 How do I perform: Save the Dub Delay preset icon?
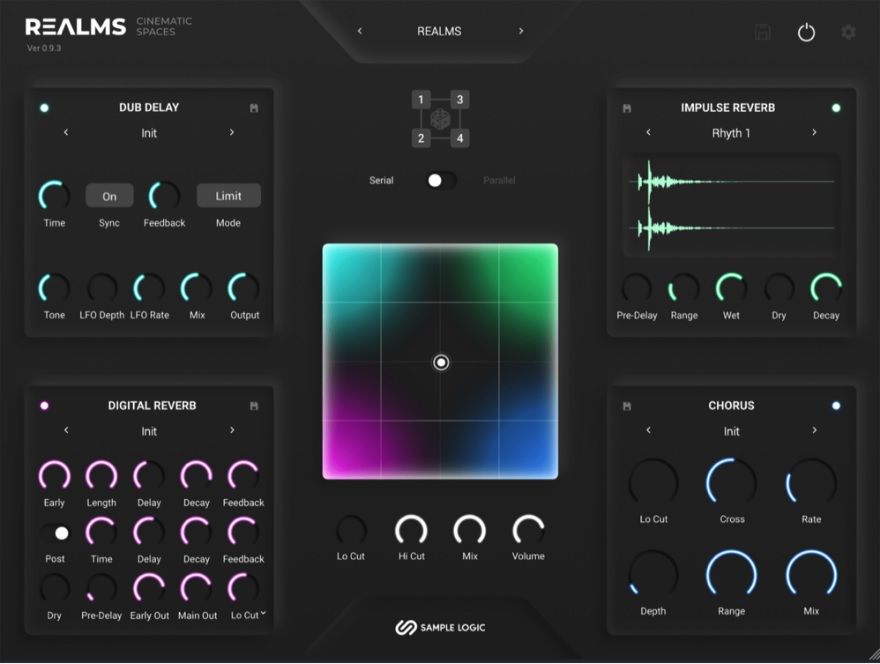(x=254, y=108)
